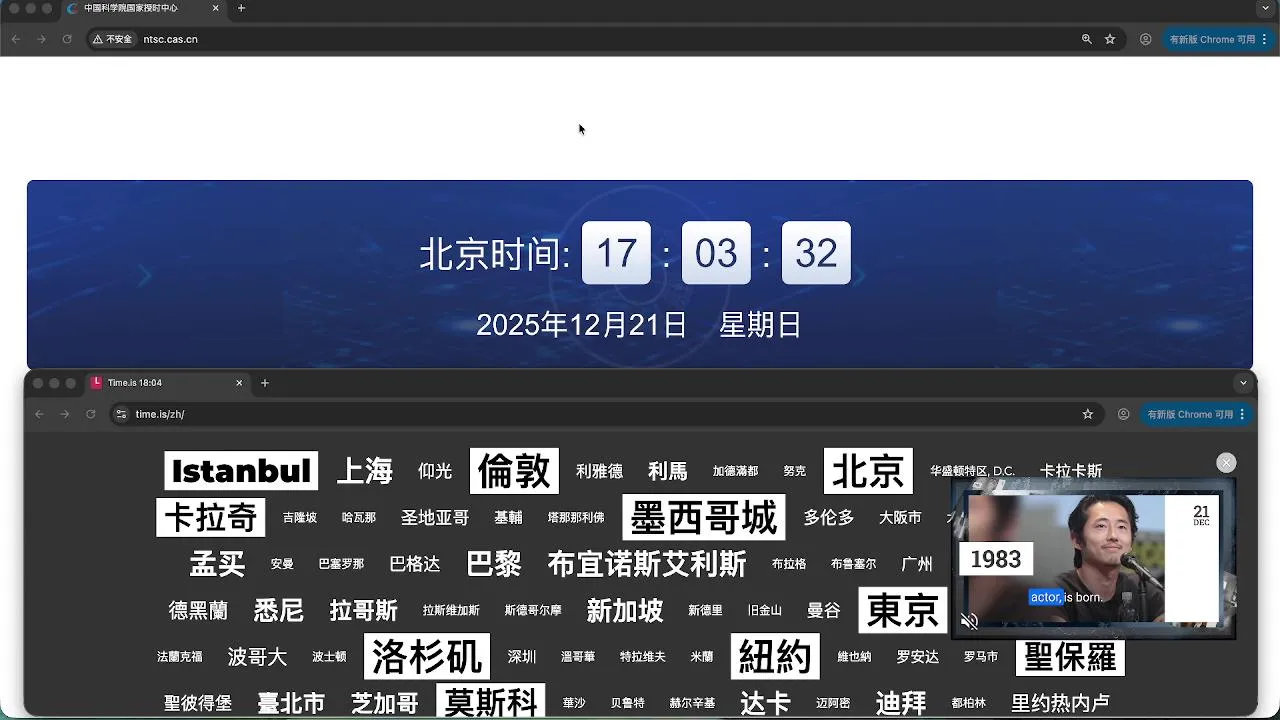This screenshot has width=1280, height=720.
Task: Open the 圣地亚哥 city link
Action: point(435,518)
